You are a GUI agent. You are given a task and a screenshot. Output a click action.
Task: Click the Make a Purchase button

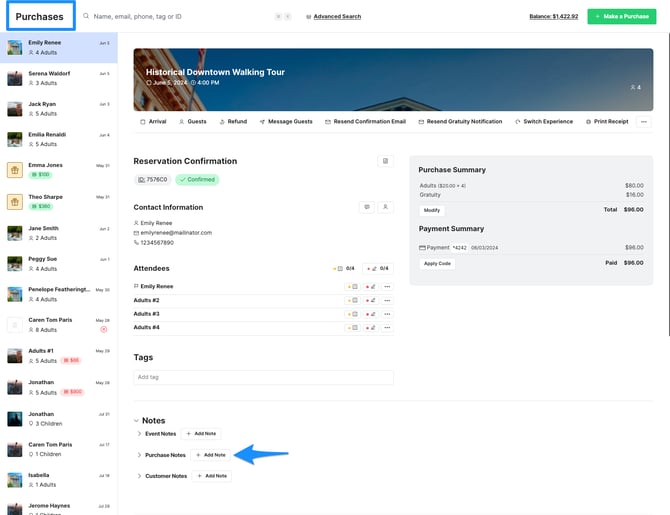pyautogui.click(x=622, y=16)
